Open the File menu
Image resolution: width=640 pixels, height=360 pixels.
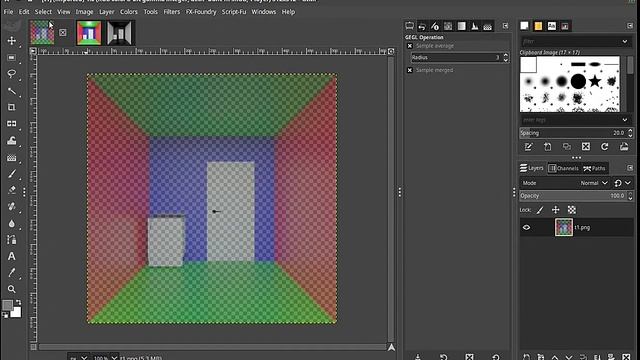(x=8, y=12)
